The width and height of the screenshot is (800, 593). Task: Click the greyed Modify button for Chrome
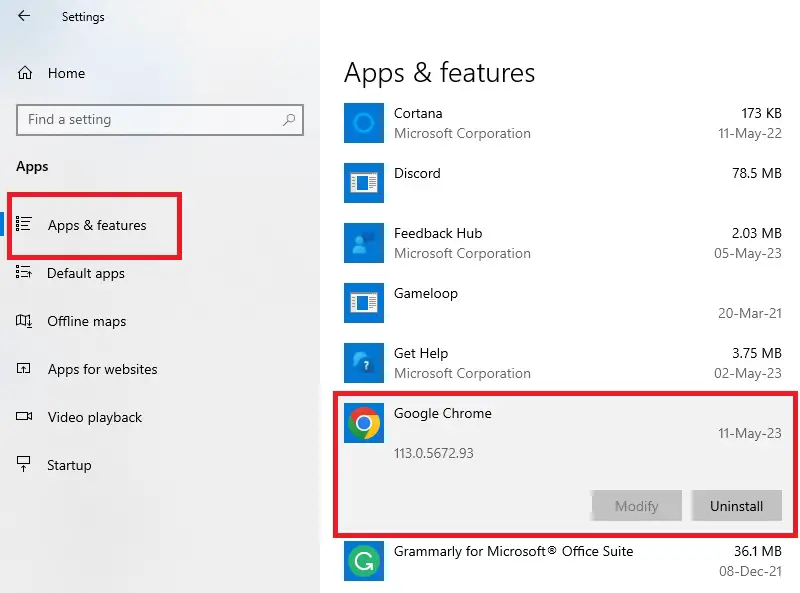636,506
